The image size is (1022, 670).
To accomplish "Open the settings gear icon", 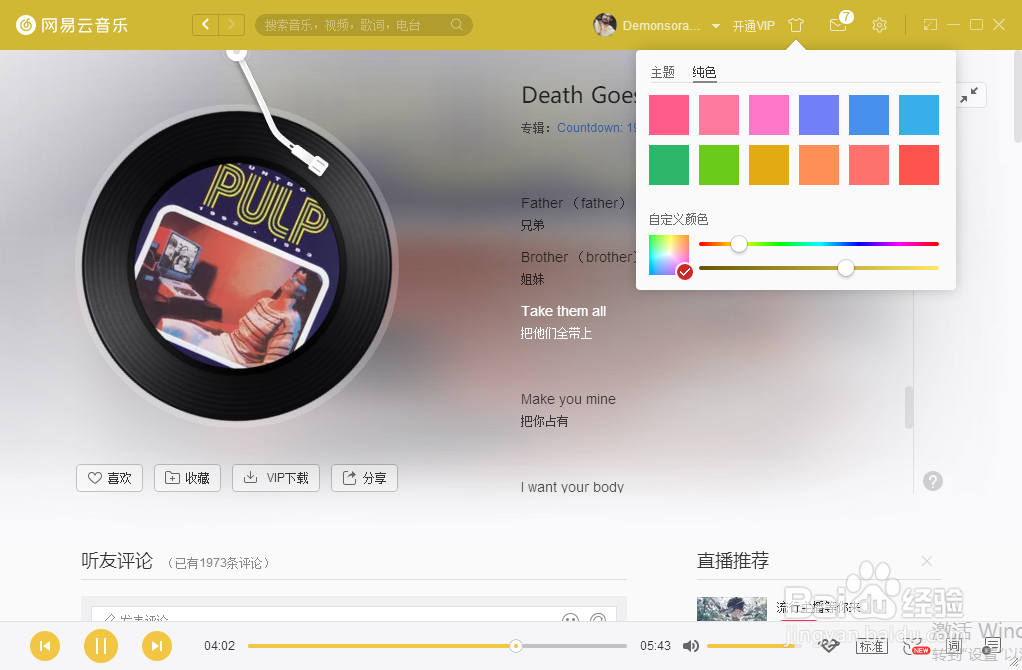I will (x=879, y=25).
